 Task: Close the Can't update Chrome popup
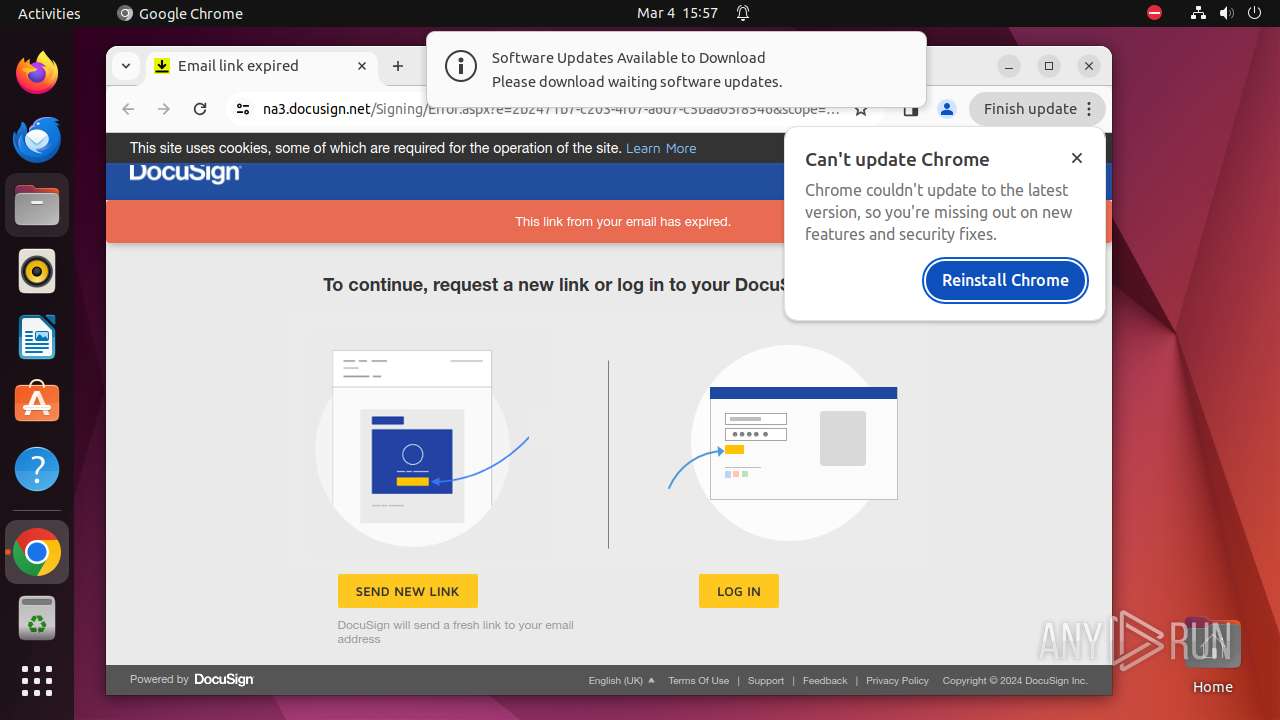(1077, 158)
